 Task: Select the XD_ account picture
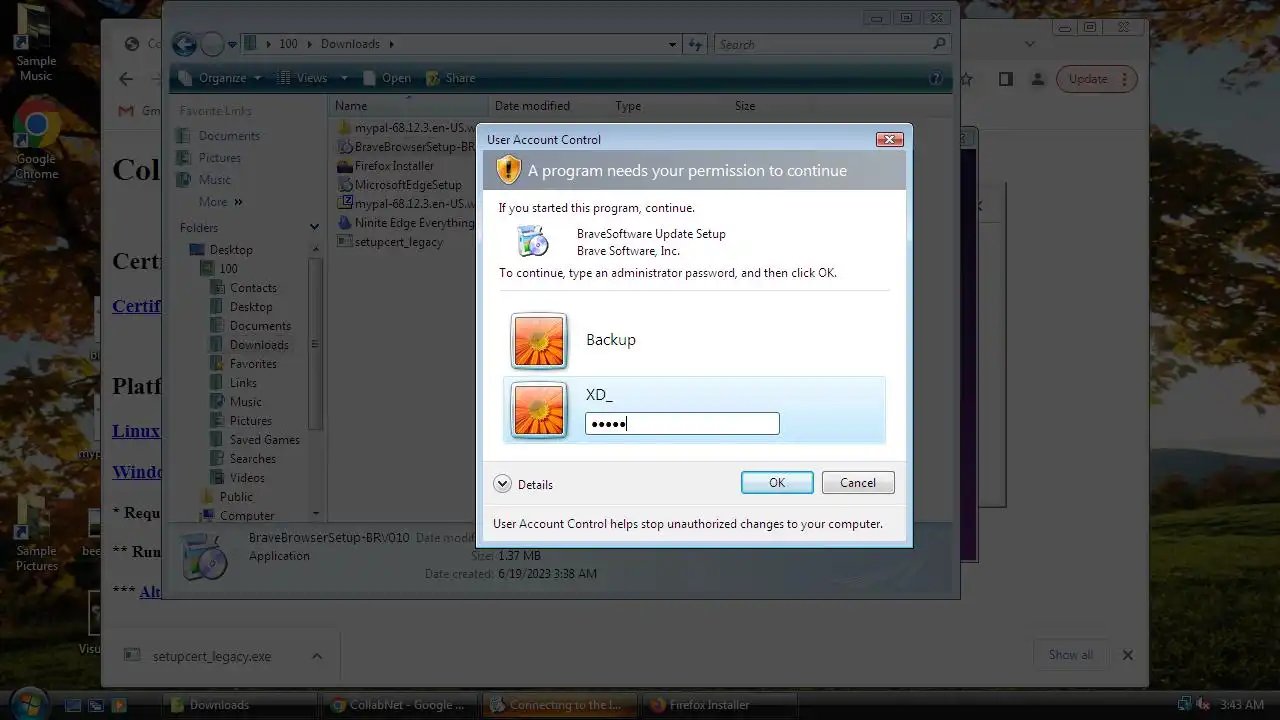coord(539,410)
